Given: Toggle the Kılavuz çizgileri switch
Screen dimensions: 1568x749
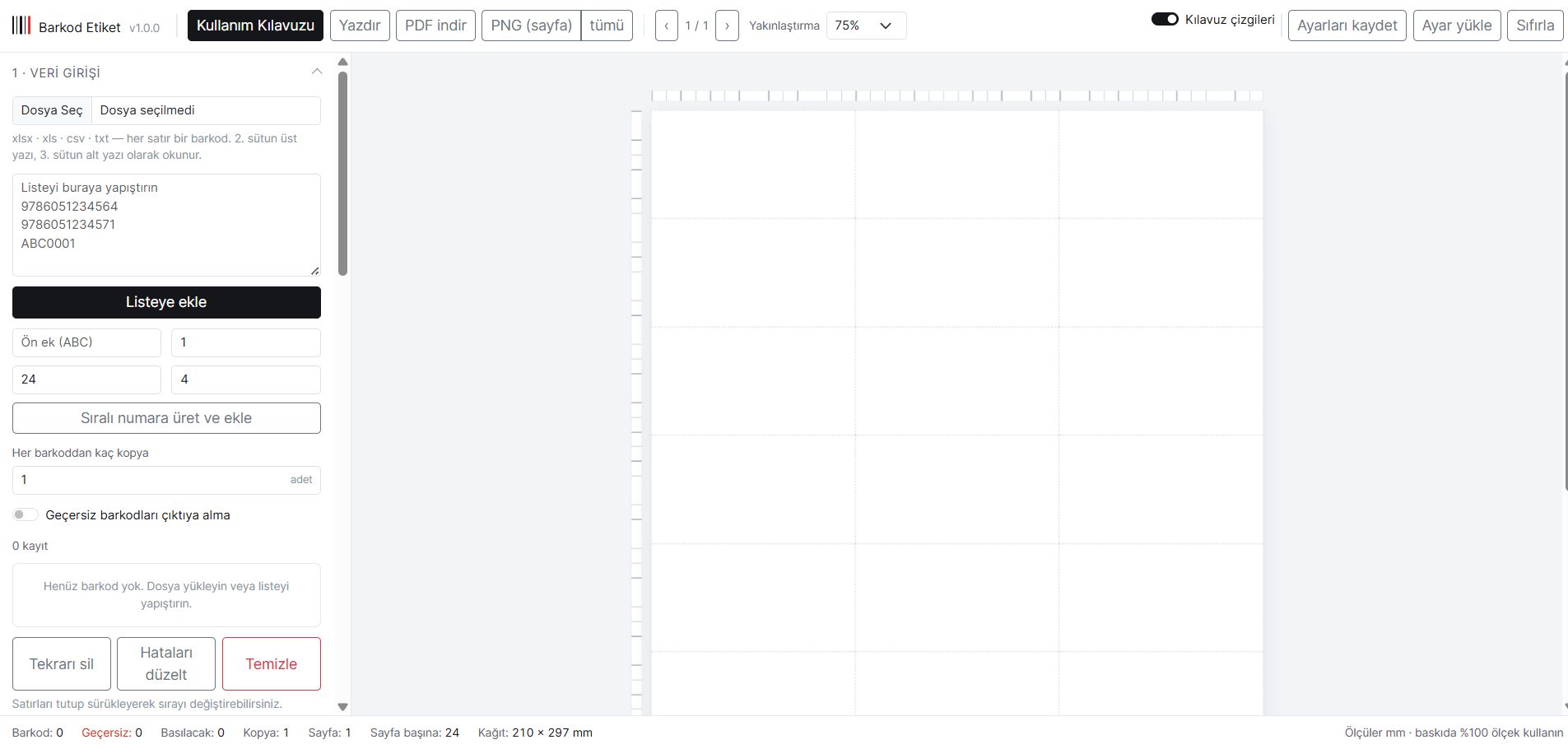Looking at the screenshot, I should coord(1165,19).
